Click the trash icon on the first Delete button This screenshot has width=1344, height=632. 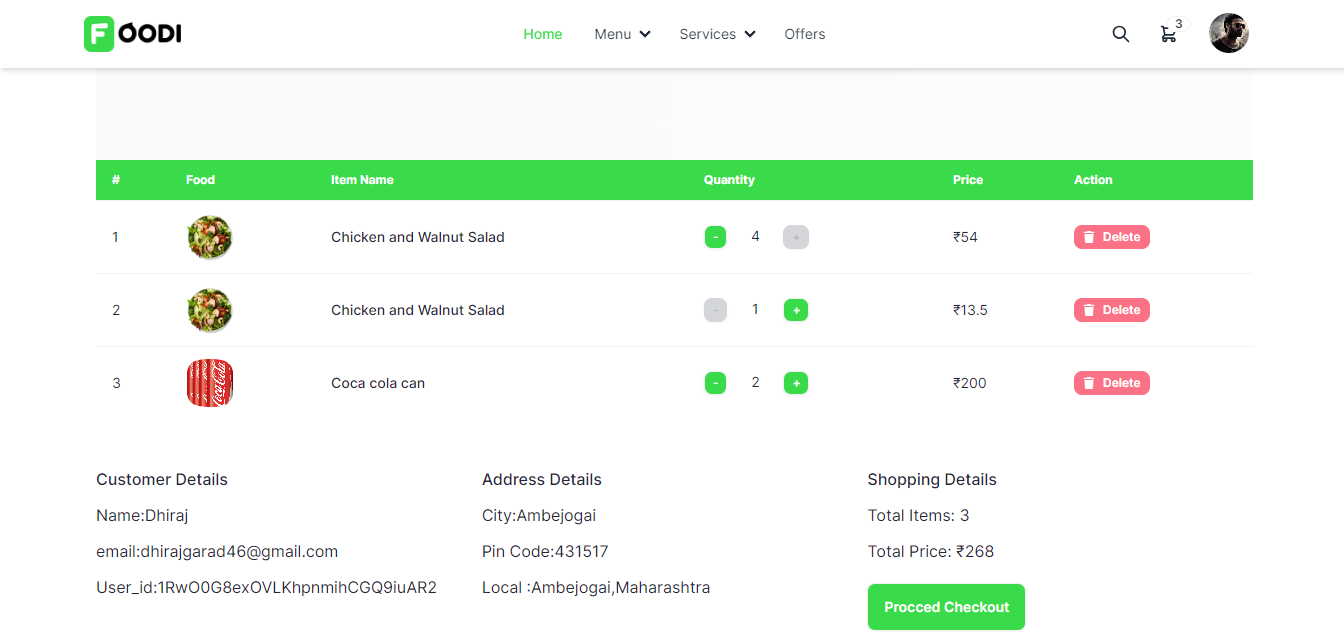[x=1090, y=237]
